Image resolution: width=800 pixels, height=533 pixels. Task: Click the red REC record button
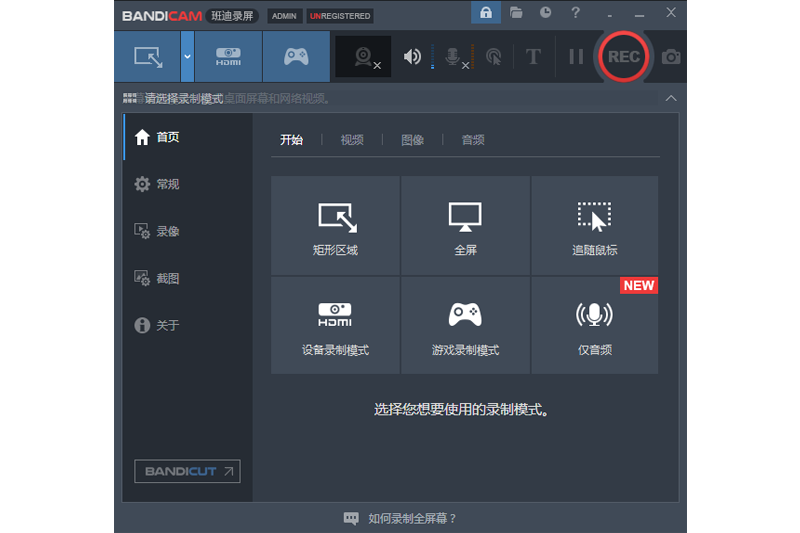pos(623,57)
